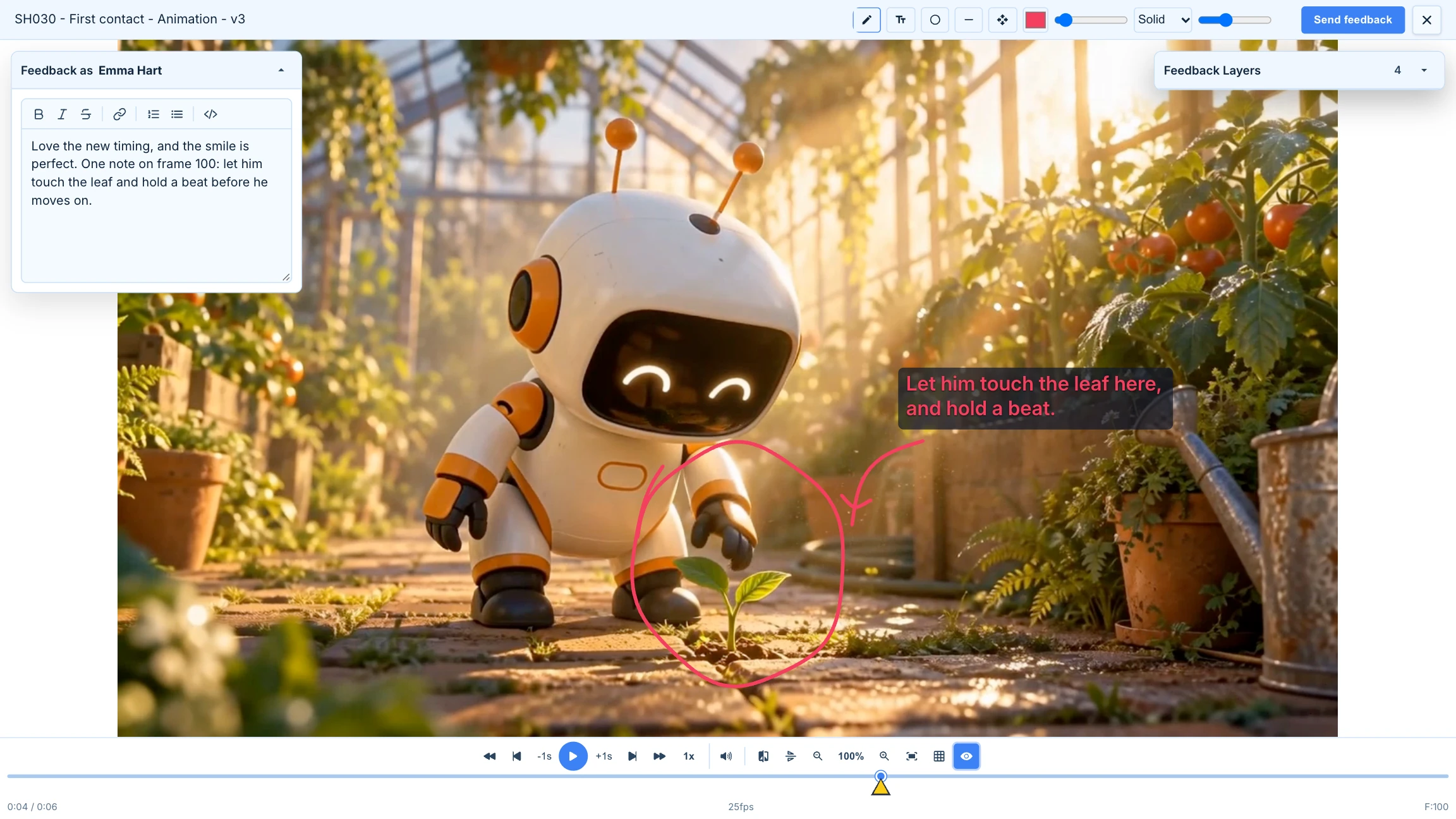
Task: Change the 1x playback speed
Action: pyautogui.click(x=689, y=756)
